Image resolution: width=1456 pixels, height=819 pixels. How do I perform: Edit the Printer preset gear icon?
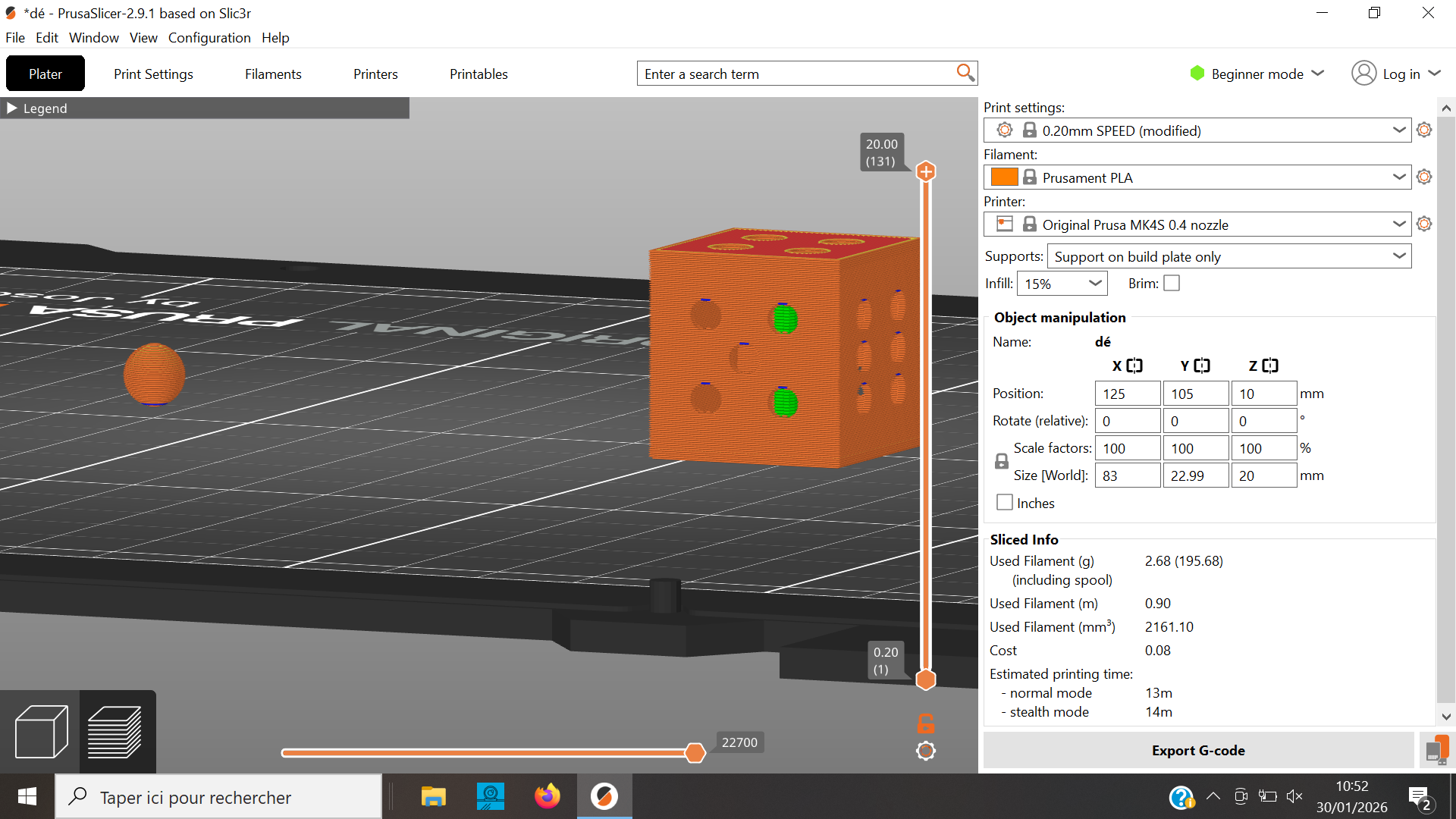point(1424,224)
